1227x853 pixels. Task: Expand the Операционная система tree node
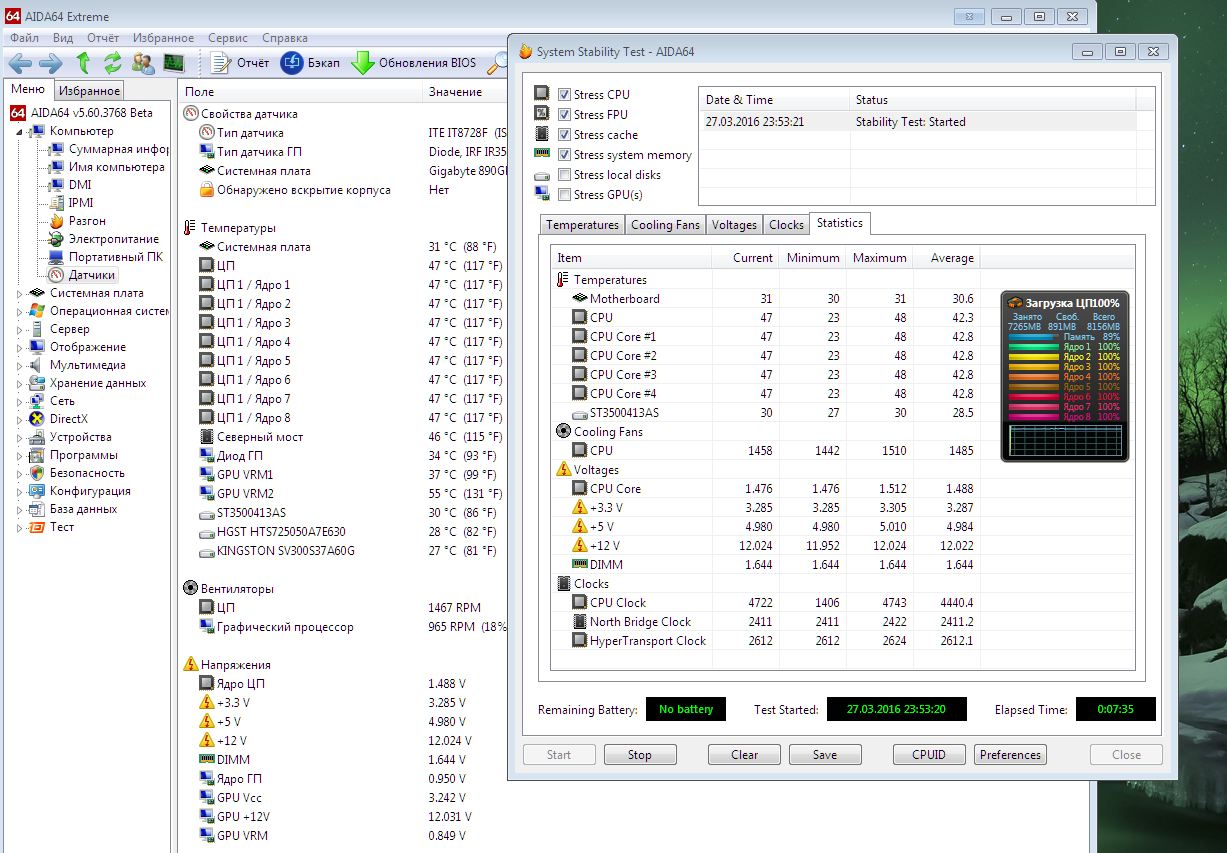(x=21, y=311)
